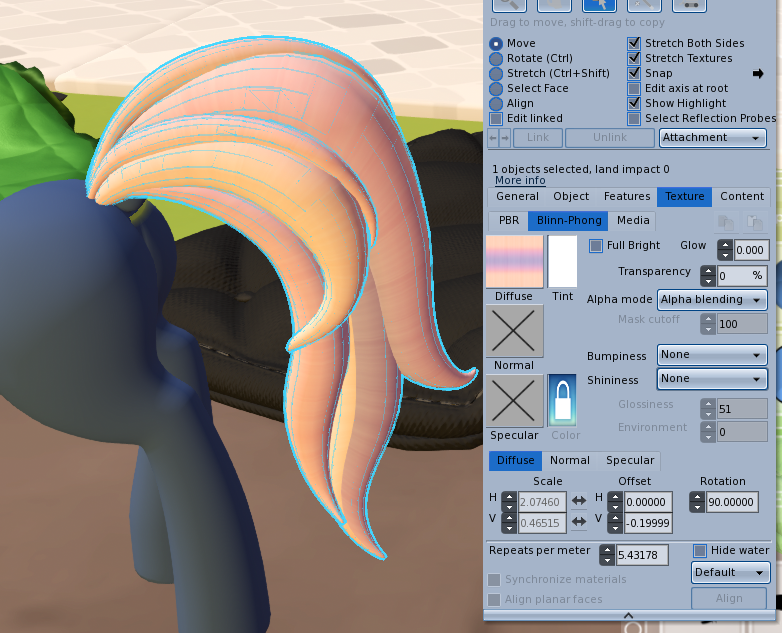Select the Move hand tool
Image resolution: width=782 pixels, height=633 pixels.
[x=554, y=5]
